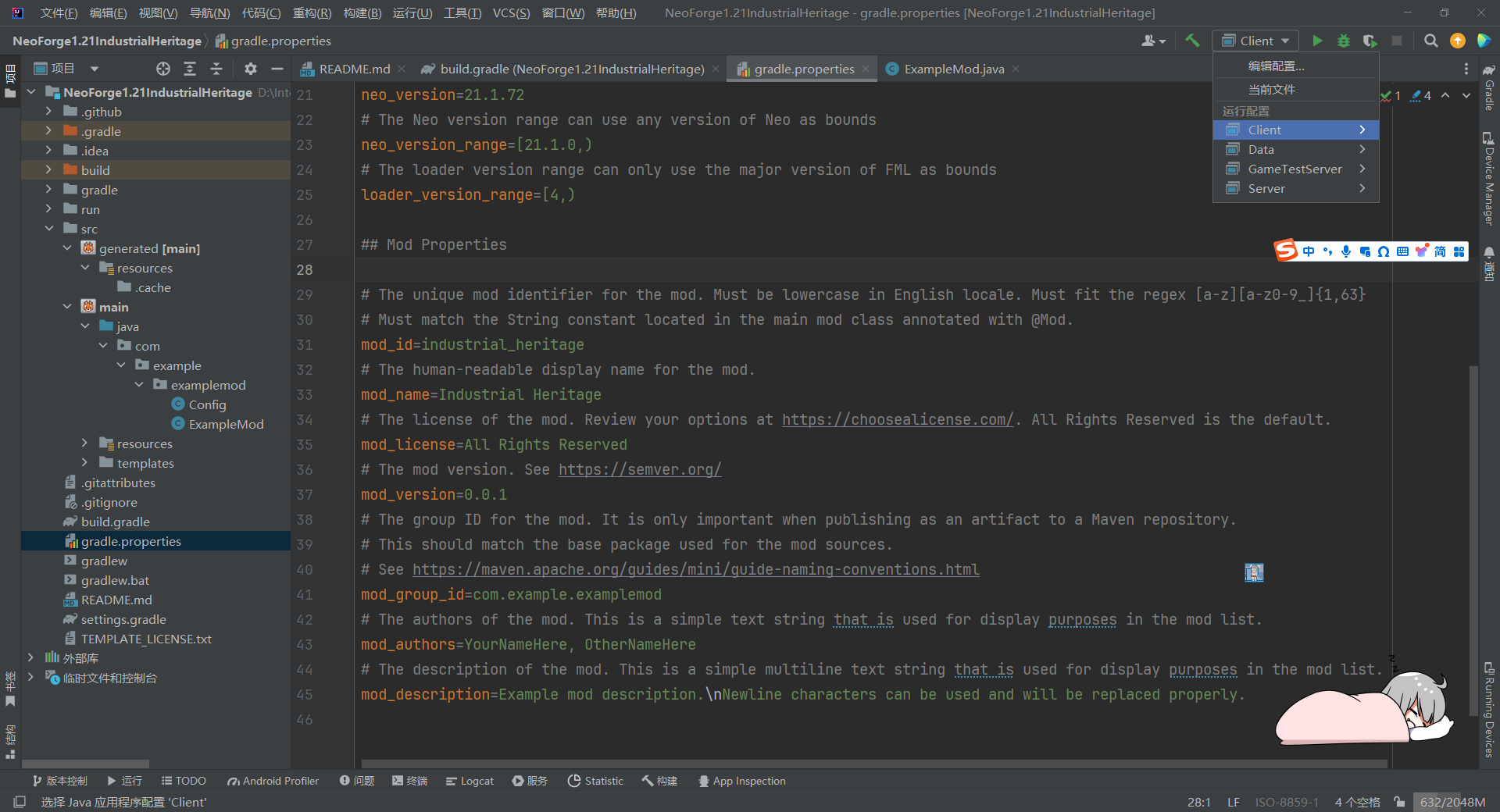Viewport: 1500px width, 812px height.
Task: Click the green Run button in toolbar
Action: [x=1317, y=41]
